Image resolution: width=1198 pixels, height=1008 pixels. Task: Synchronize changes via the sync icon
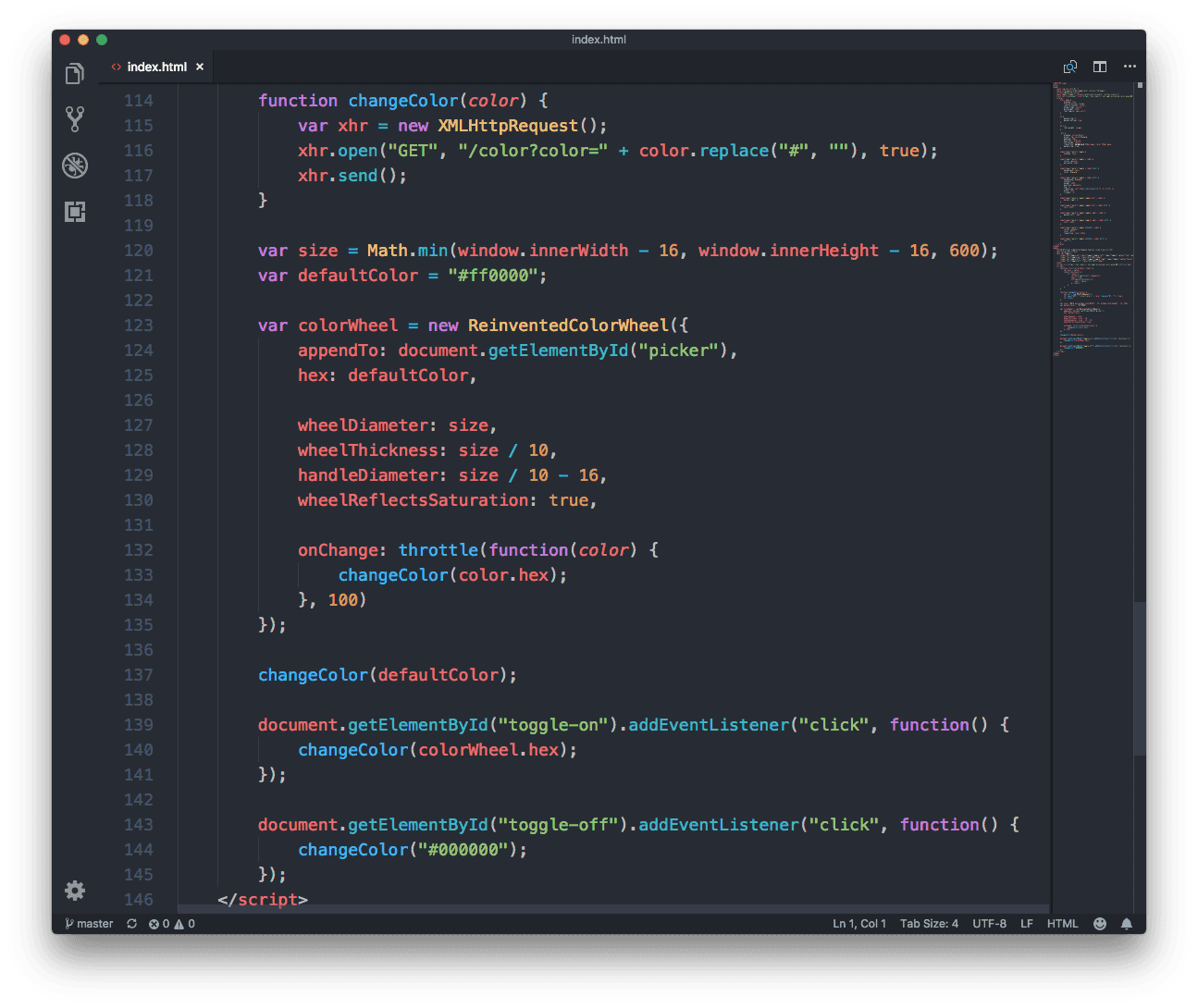pos(131,924)
